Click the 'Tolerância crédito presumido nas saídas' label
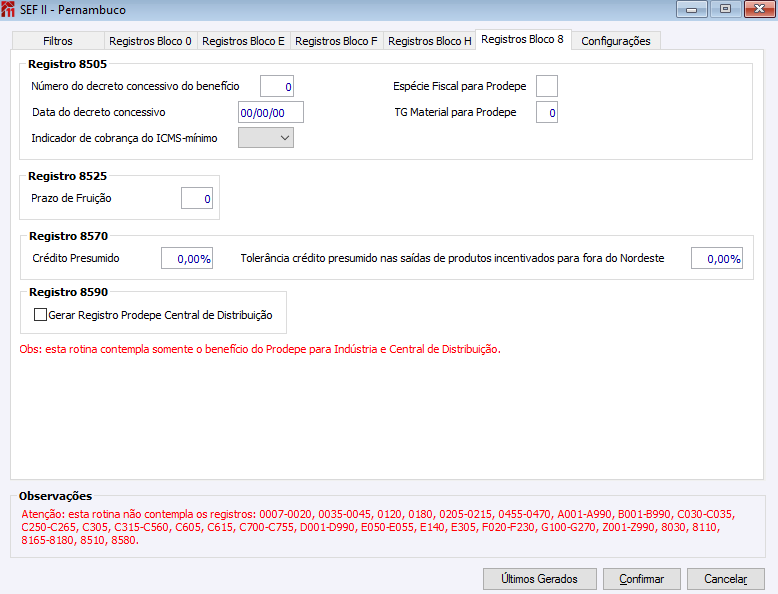Viewport: 778px width, 594px height. tap(453, 259)
